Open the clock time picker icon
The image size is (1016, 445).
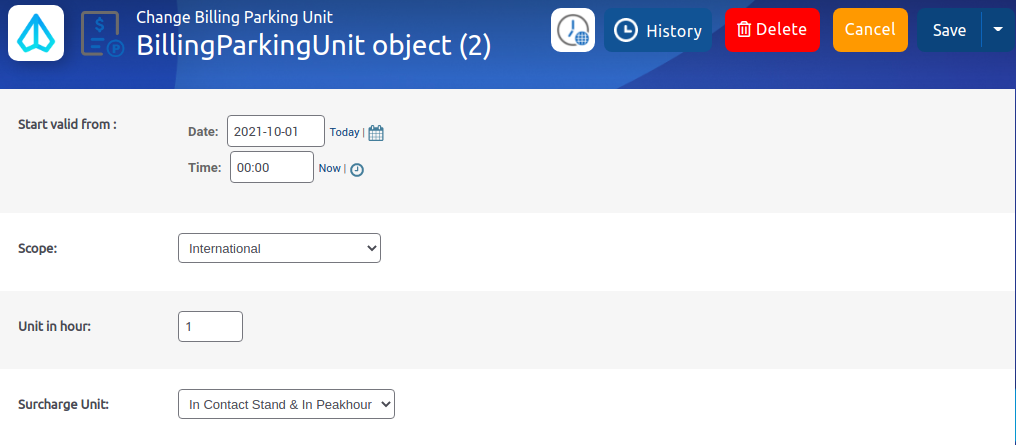pyautogui.click(x=357, y=169)
